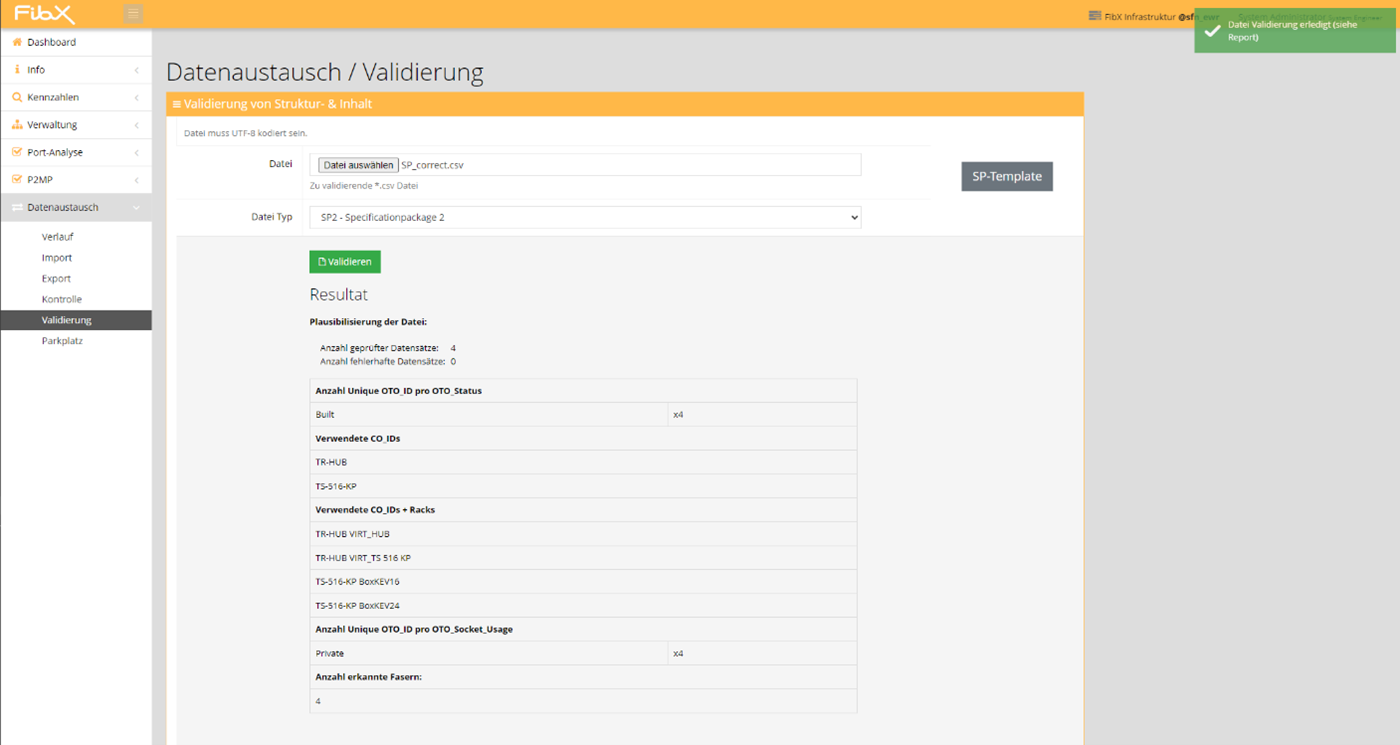Click the 'TS-516-KP BoxKEV16' row
1400x745 pixels.
(584, 582)
